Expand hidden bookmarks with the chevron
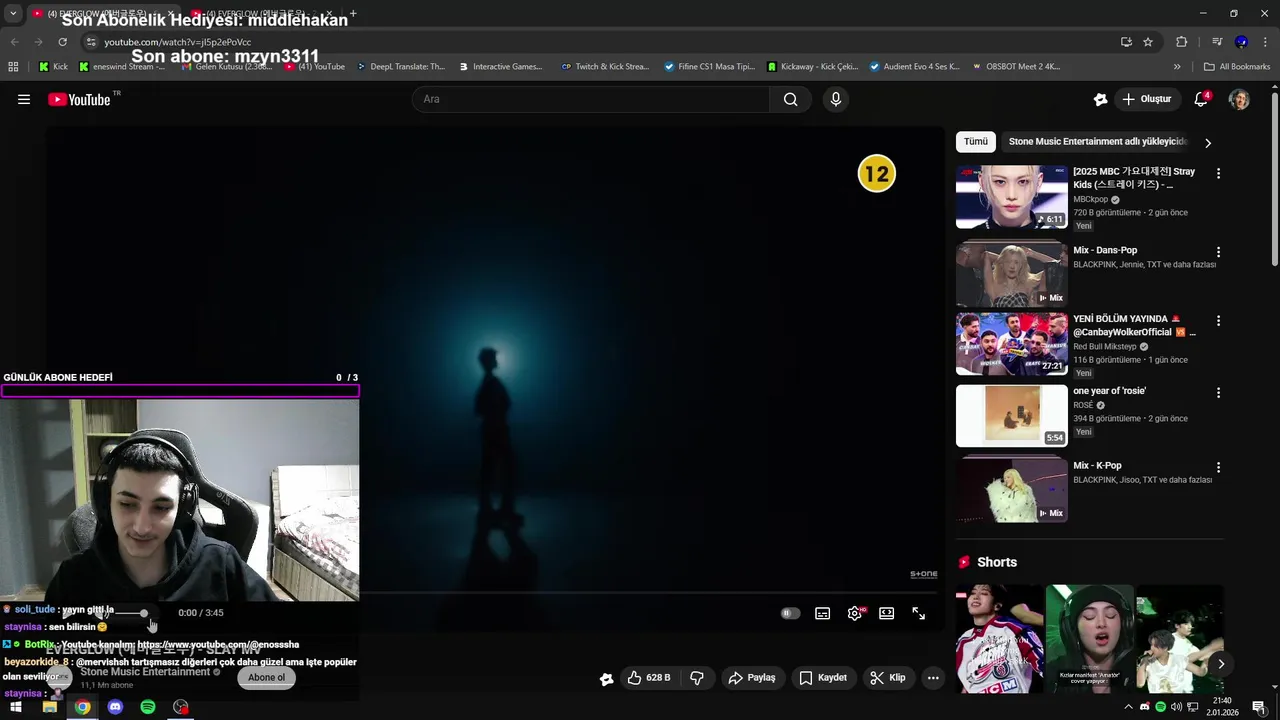 point(1177,67)
